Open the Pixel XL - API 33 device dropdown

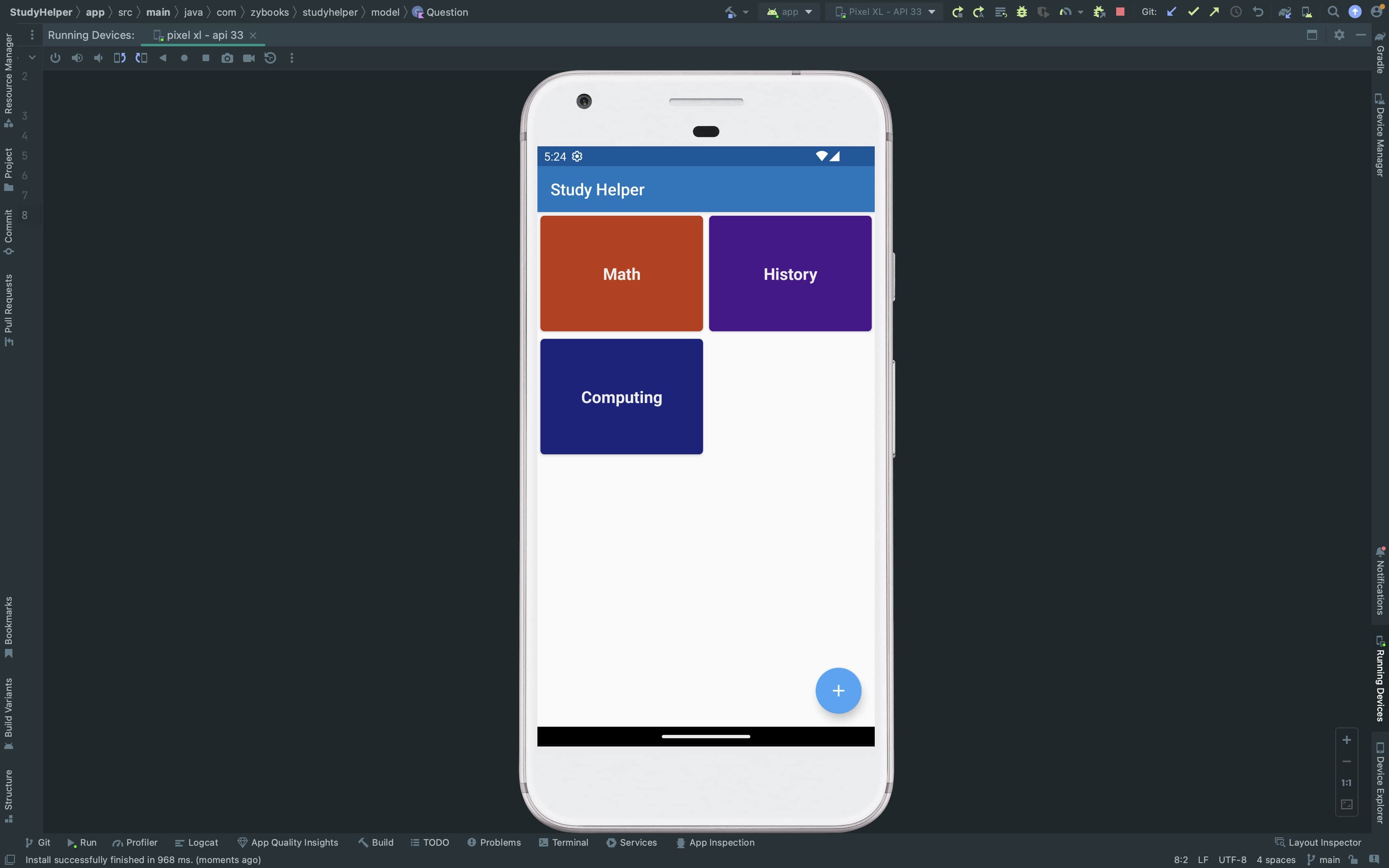click(x=885, y=12)
